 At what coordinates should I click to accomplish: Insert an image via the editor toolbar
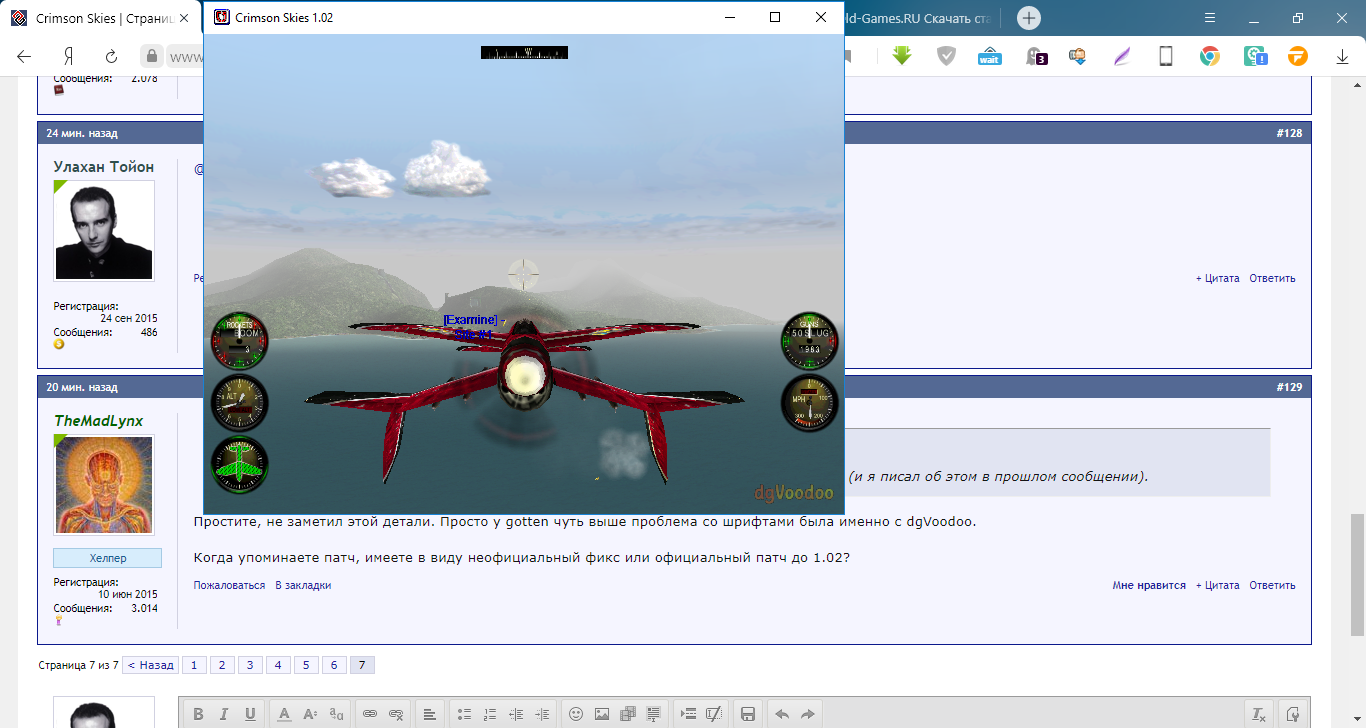pos(602,714)
